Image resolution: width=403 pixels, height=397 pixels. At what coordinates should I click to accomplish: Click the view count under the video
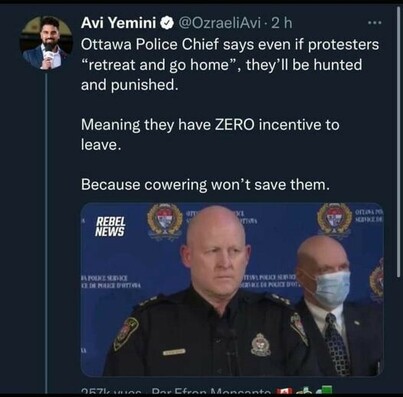pos(112,390)
